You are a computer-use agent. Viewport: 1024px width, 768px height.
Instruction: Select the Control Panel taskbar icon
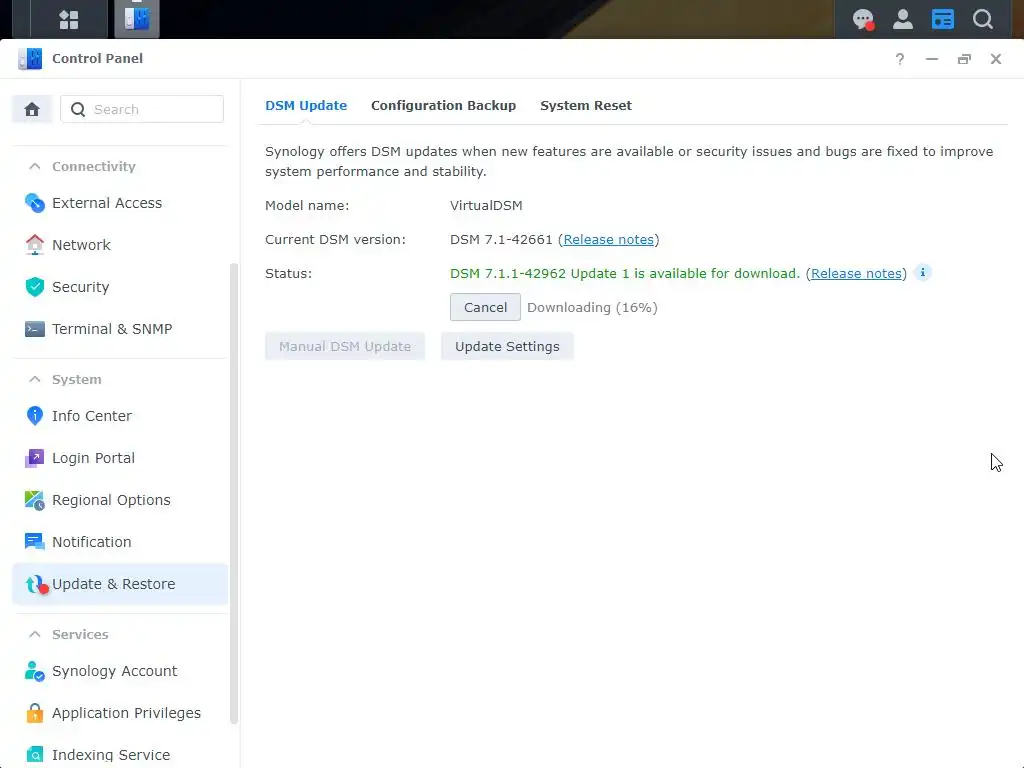tap(136, 19)
